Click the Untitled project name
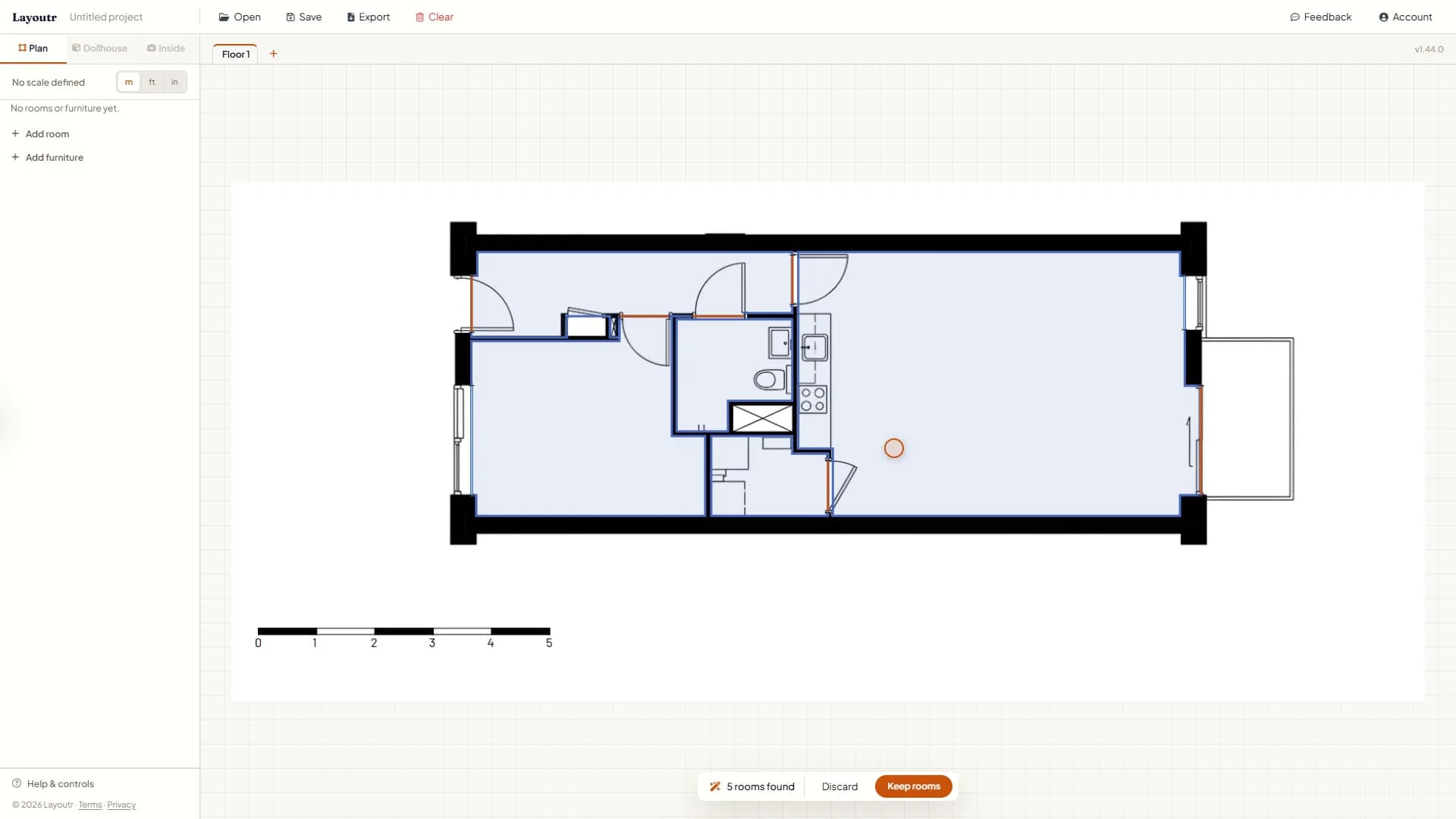 106,17
